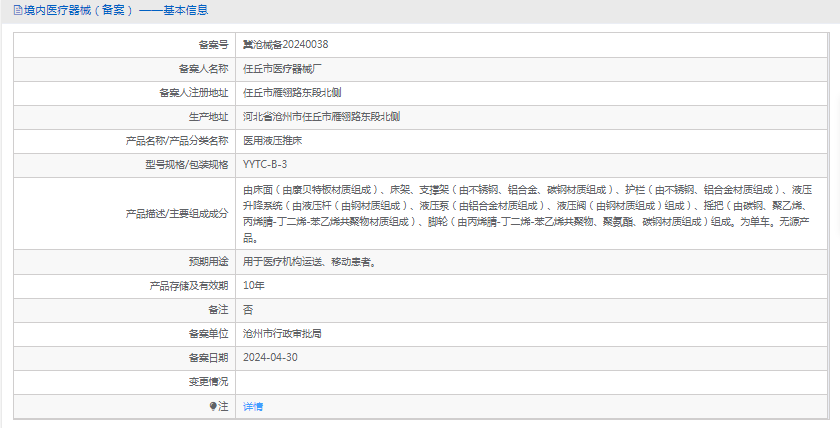The image size is (840, 428).
Task: Select the date 2024-04-30
Action: [x=270, y=358]
